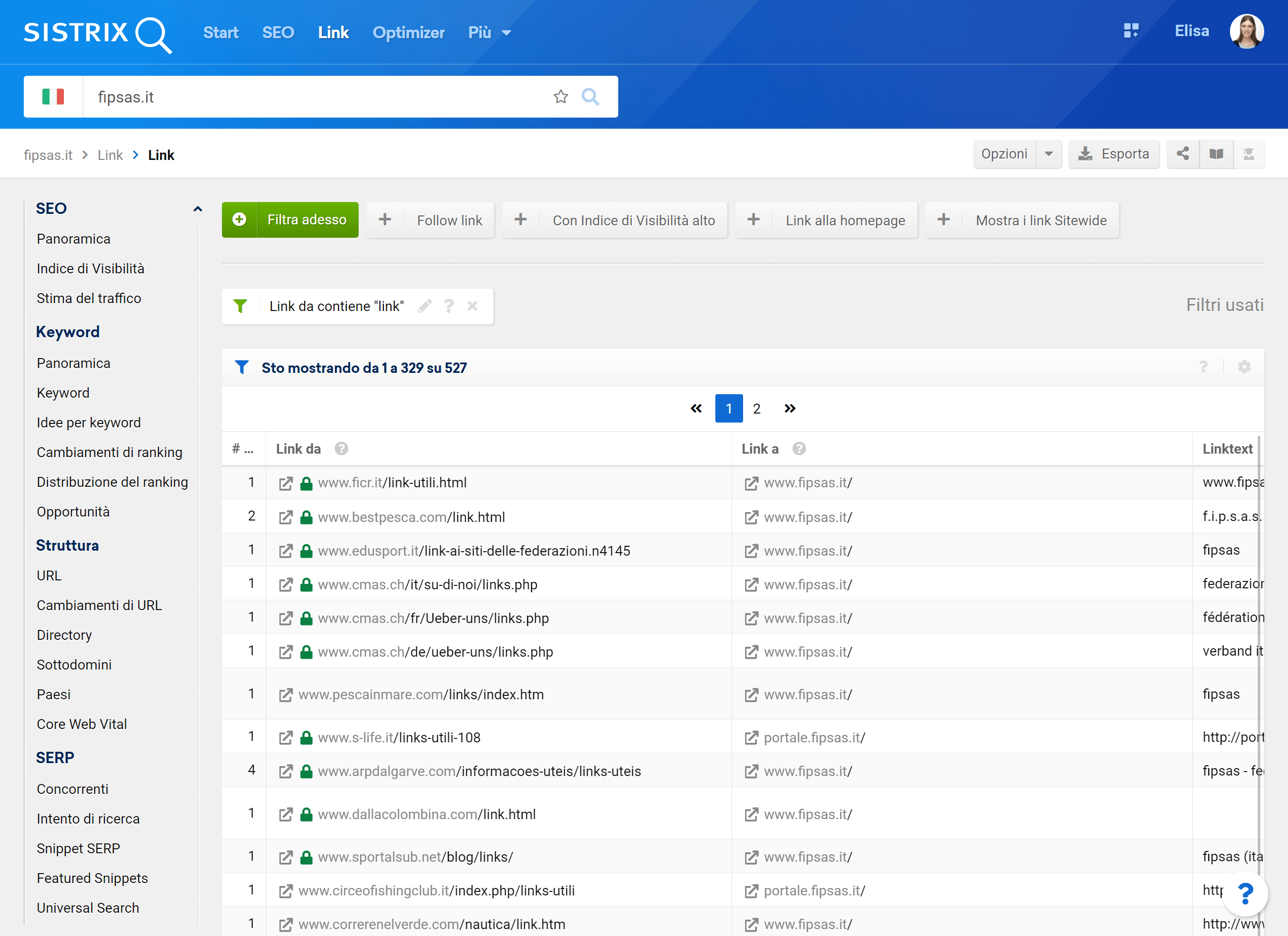Open 'Core Web Vital' in sidebar
Viewport: 1288px width, 936px height.
coord(82,724)
